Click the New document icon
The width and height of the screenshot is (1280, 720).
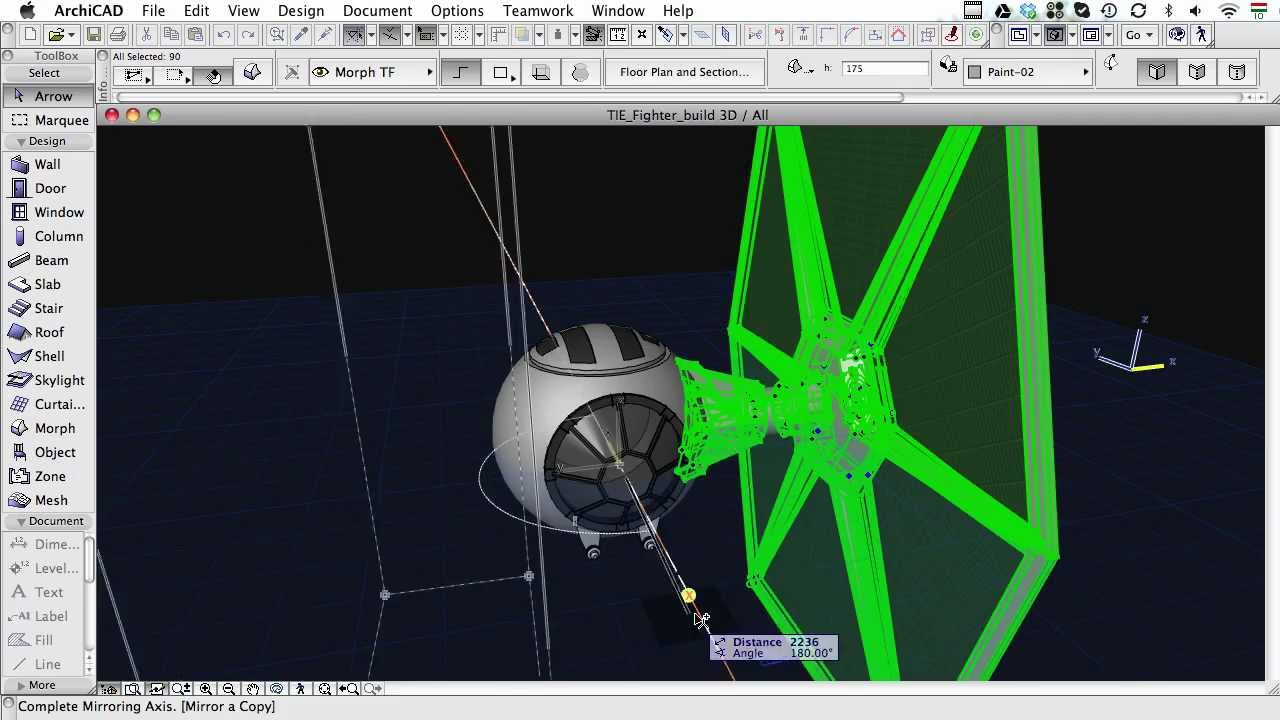pos(30,34)
